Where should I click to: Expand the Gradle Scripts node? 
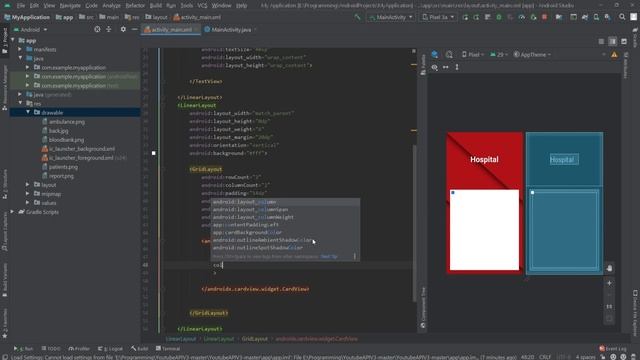point(12,212)
